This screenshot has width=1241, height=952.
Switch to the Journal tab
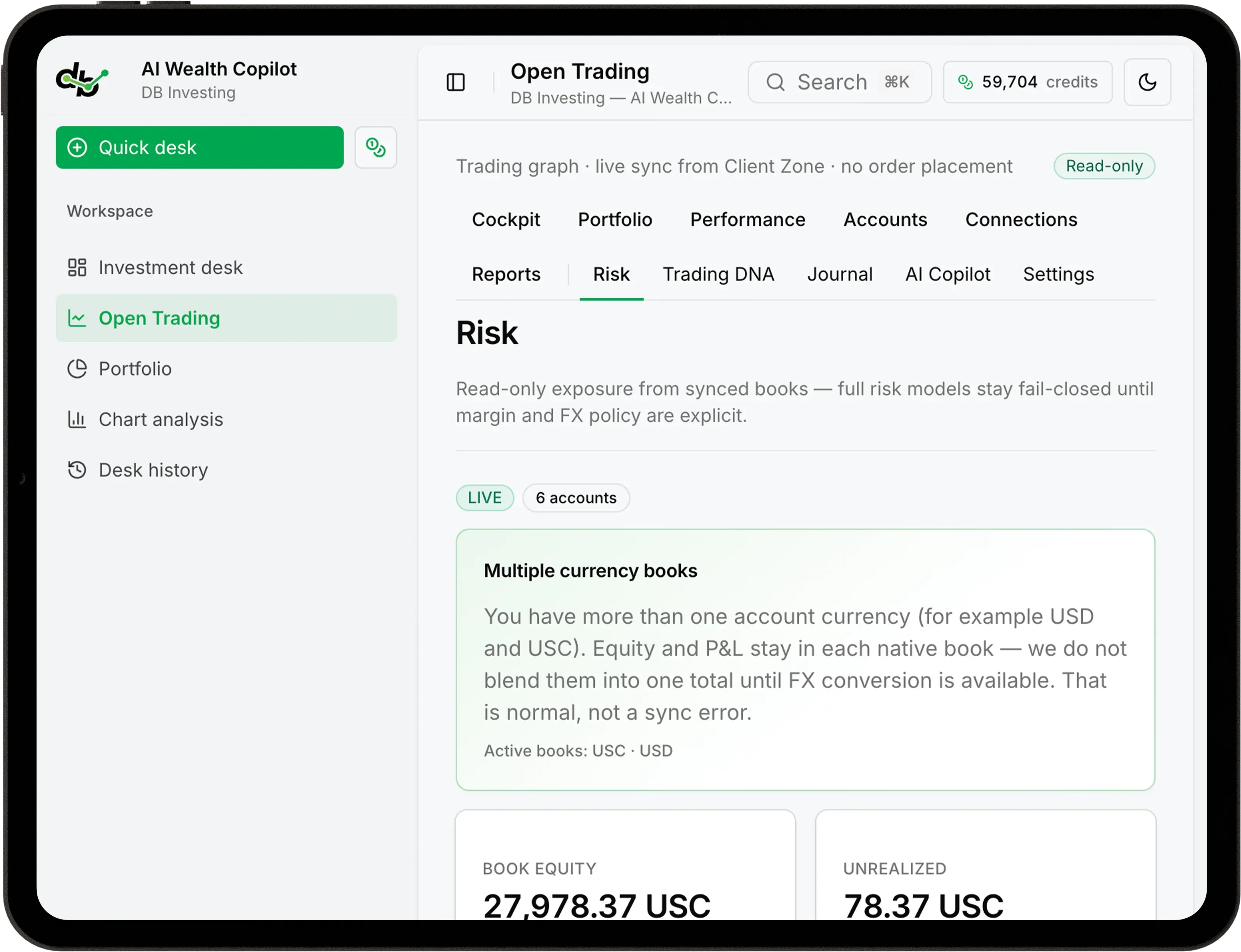[x=840, y=274]
